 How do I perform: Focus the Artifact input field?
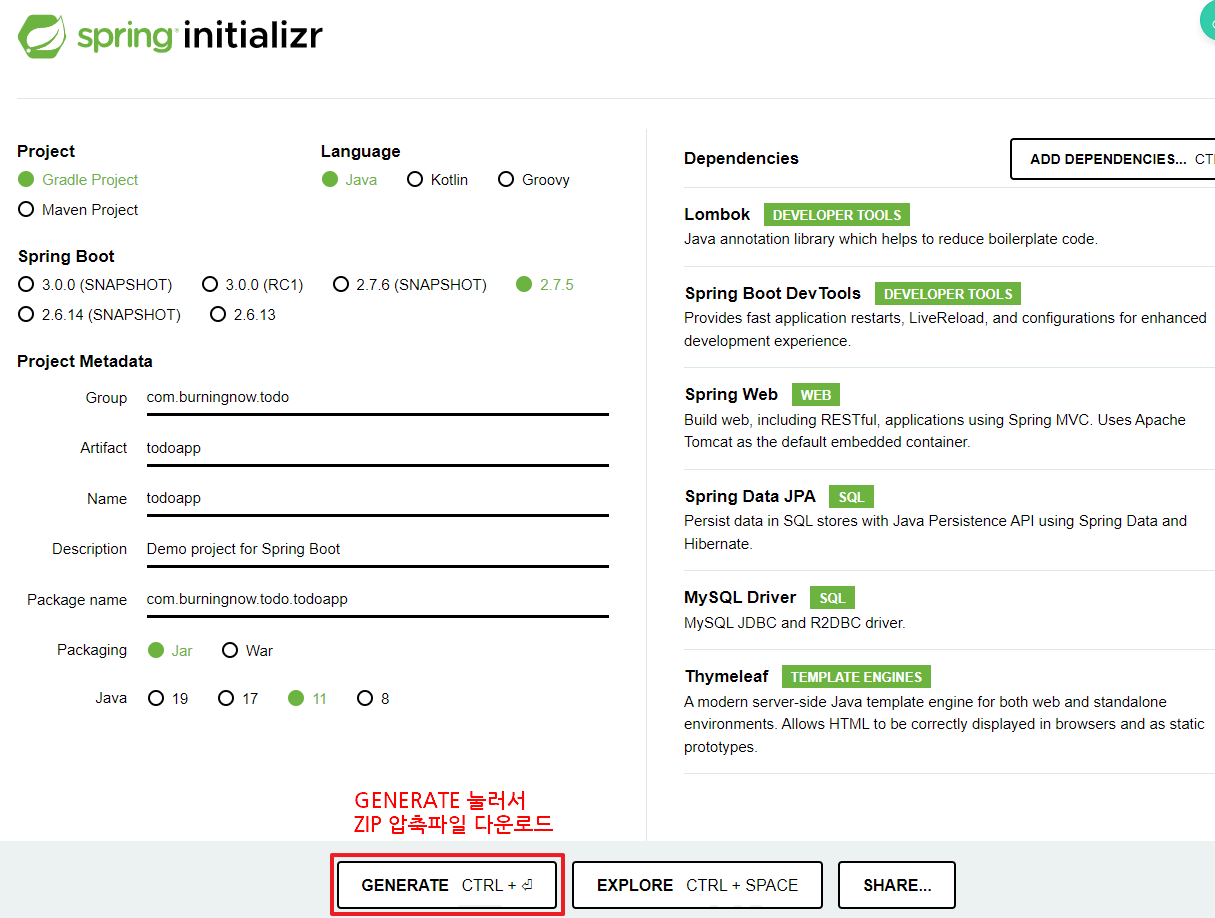pyautogui.click(x=377, y=448)
